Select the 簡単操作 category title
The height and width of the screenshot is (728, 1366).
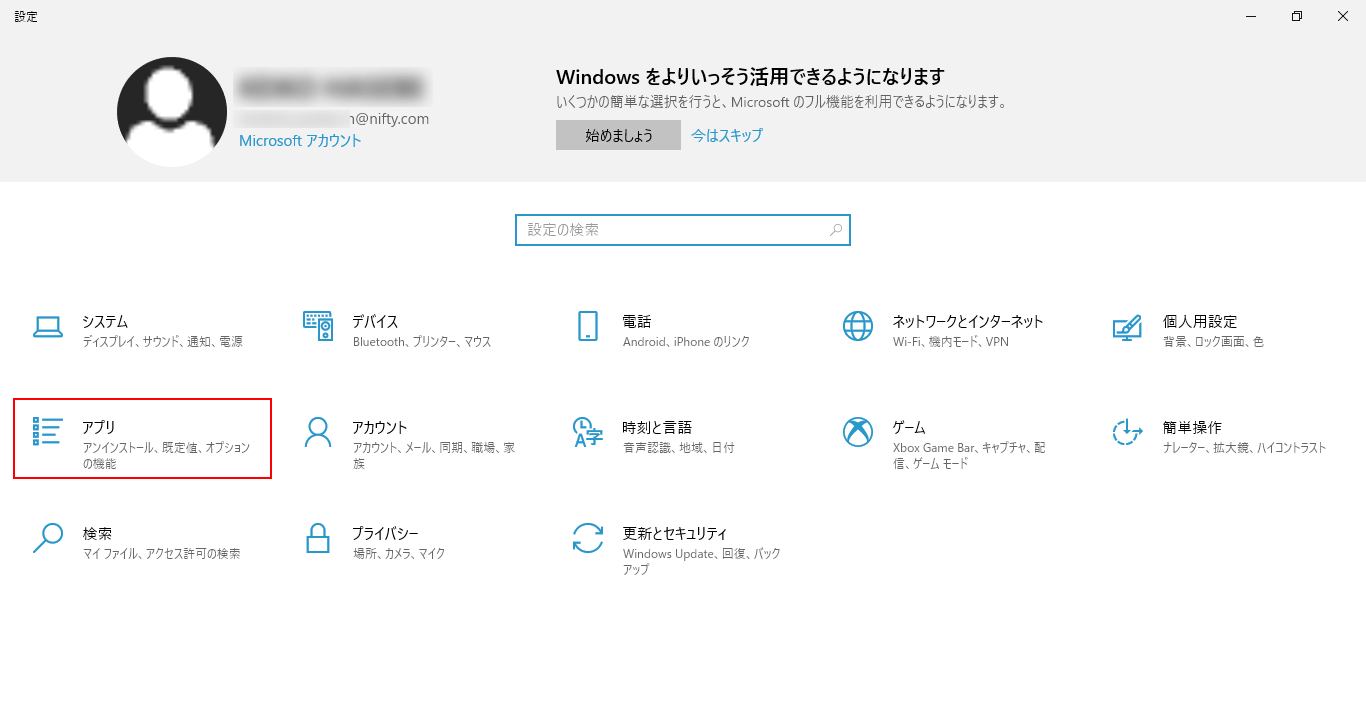[1192, 428]
